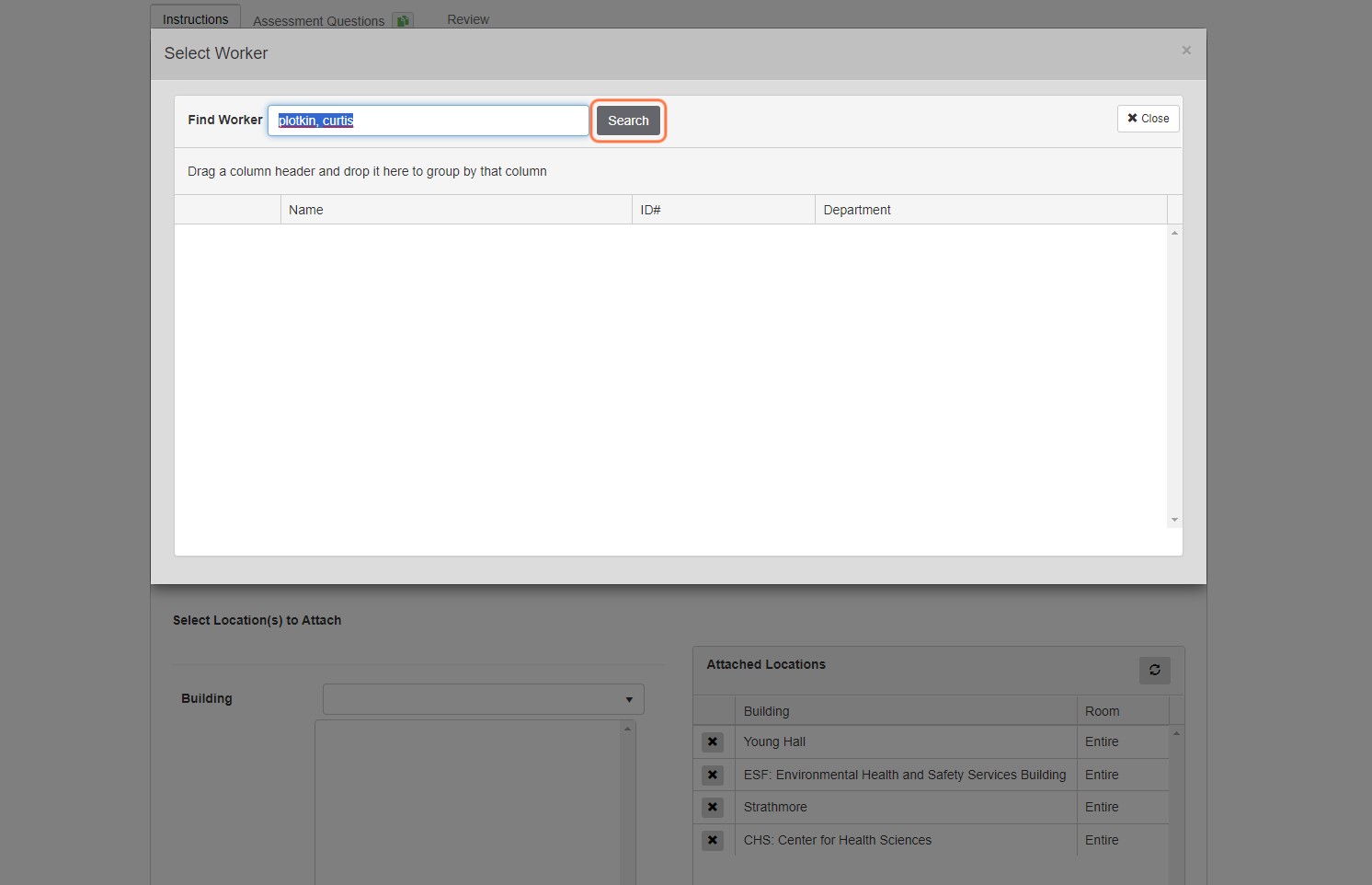Image resolution: width=1372 pixels, height=885 pixels.
Task: Click scroll up arrow in Attached Locations
Action: (x=1176, y=733)
